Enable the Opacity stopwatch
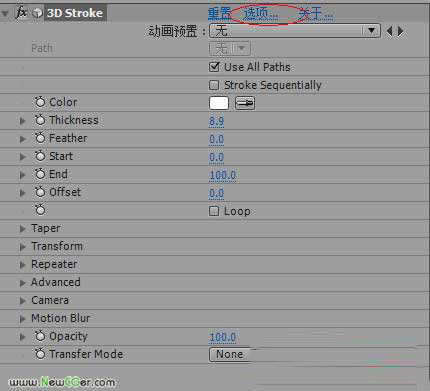This screenshot has height=391, width=430. pyautogui.click(x=40, y=336)
